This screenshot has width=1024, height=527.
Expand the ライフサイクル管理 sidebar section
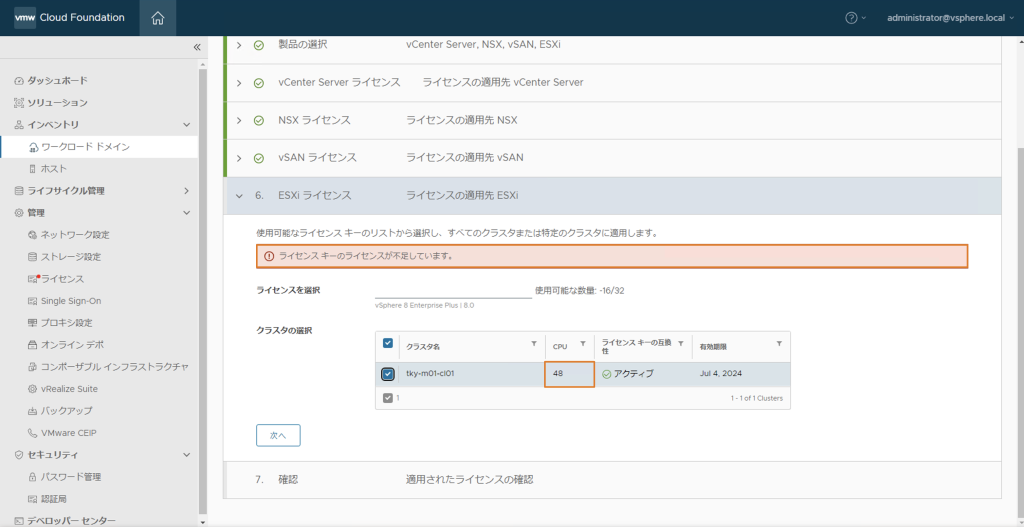(x=187, y=191)
